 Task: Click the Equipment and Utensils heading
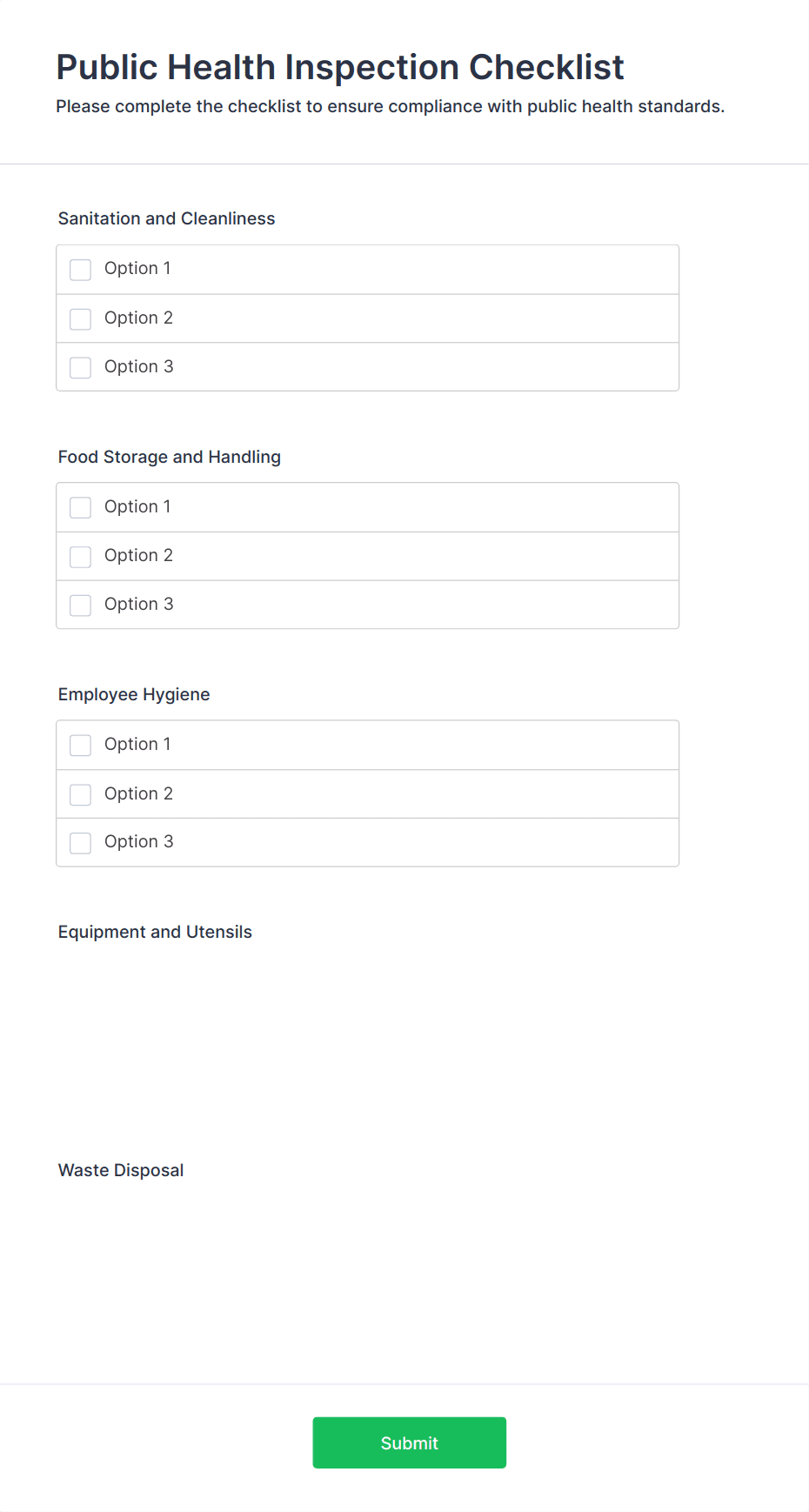coord(155,932)
